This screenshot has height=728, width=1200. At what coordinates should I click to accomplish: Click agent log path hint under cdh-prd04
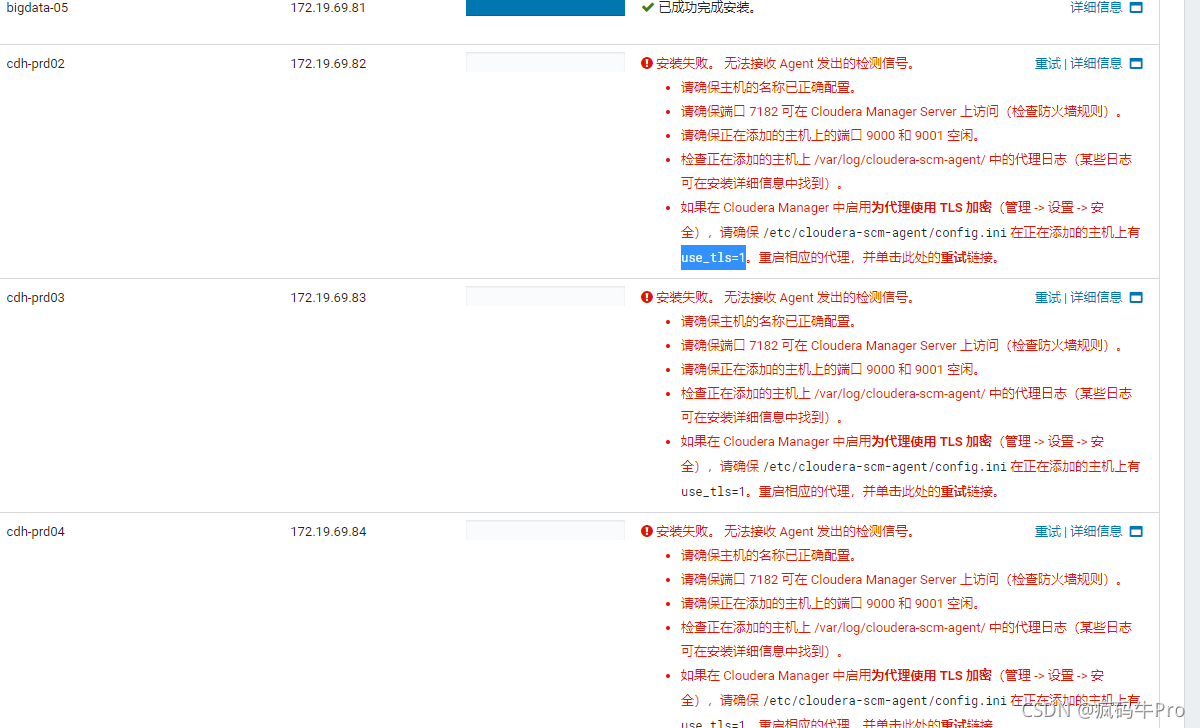[x=906, y=639]
